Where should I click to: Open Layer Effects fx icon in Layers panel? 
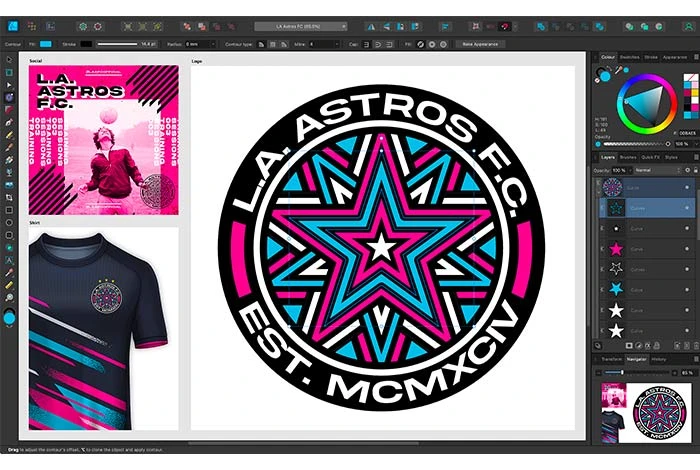point(647,346)
